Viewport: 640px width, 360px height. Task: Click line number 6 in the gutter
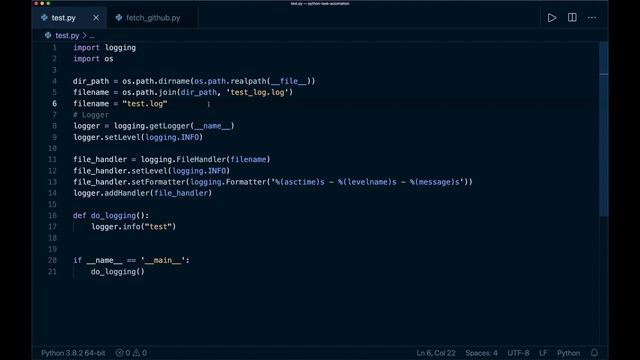(54, 104)
